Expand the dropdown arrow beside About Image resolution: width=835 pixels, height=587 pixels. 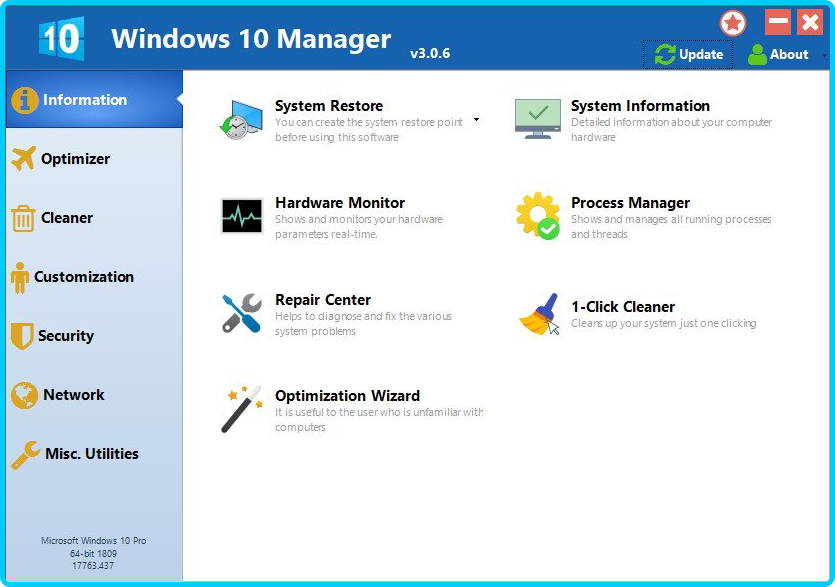[824, 55]
